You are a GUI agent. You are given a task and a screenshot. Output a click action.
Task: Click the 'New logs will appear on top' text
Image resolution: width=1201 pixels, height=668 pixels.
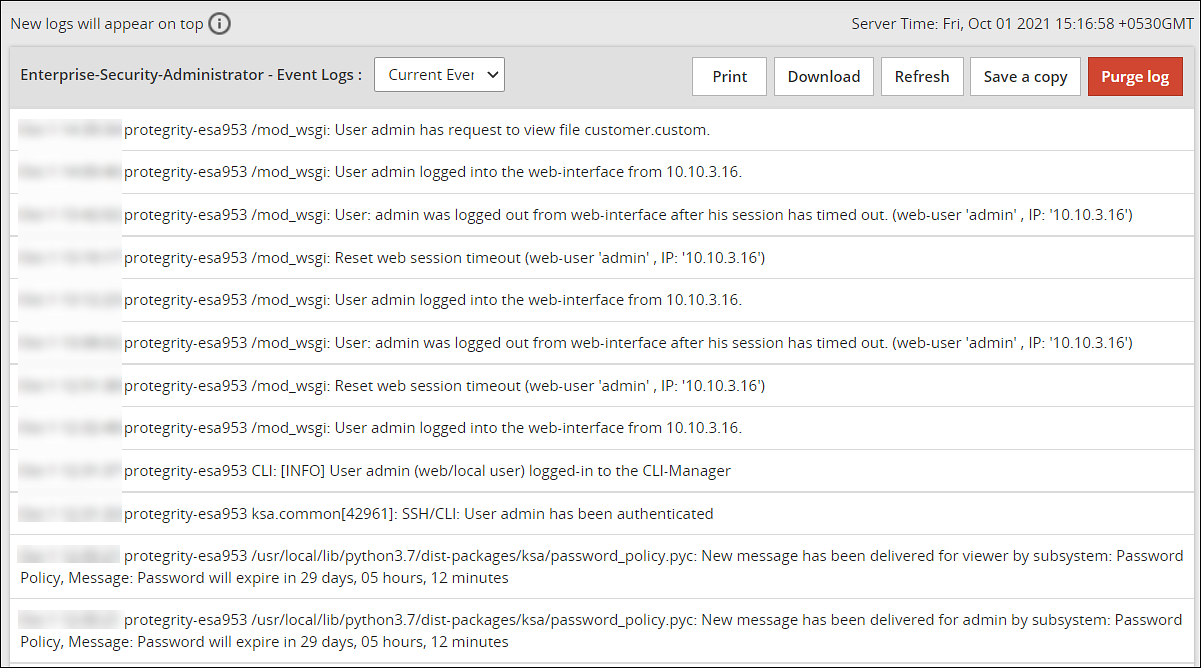tap(104, 23)
